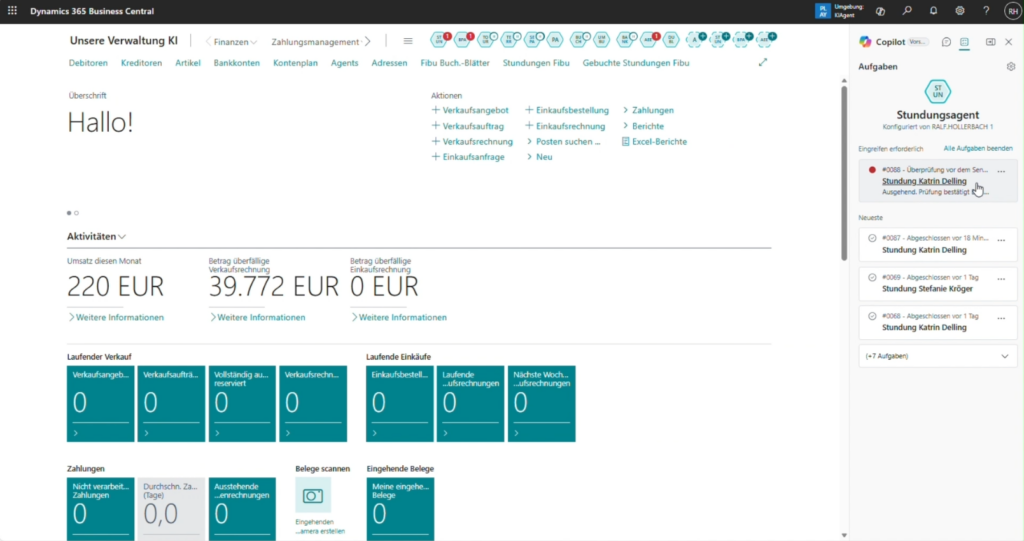1024x541 pixels.
Task: Expand the page with the diagonal arrow icon
Action: (763, 62)
